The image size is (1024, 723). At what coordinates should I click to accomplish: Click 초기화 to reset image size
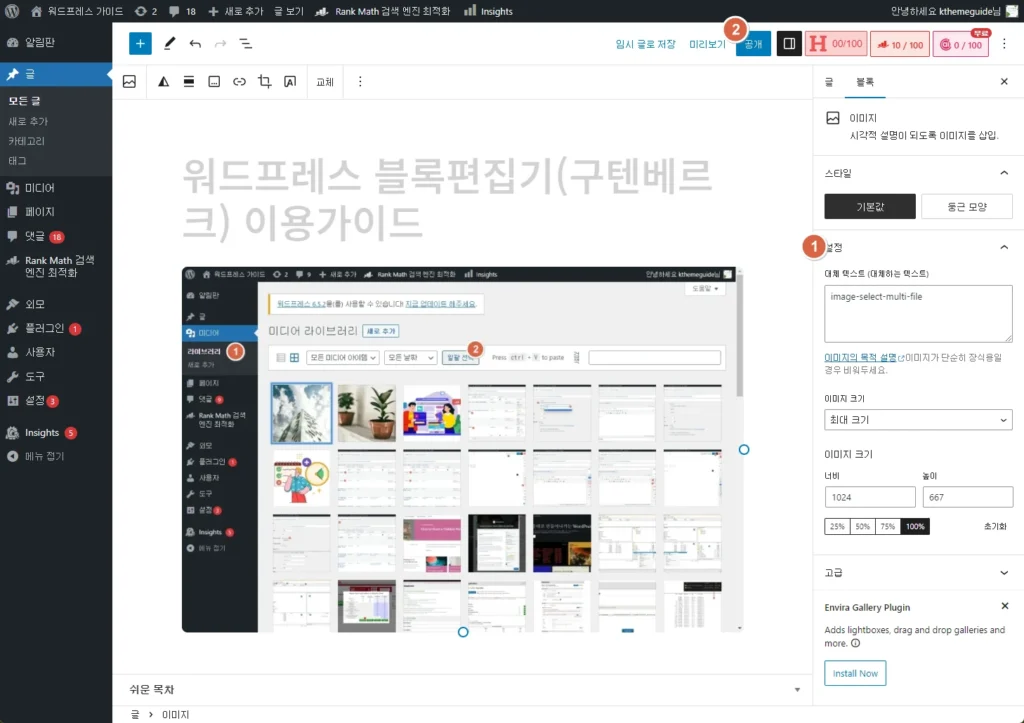[x=995, y=526]
